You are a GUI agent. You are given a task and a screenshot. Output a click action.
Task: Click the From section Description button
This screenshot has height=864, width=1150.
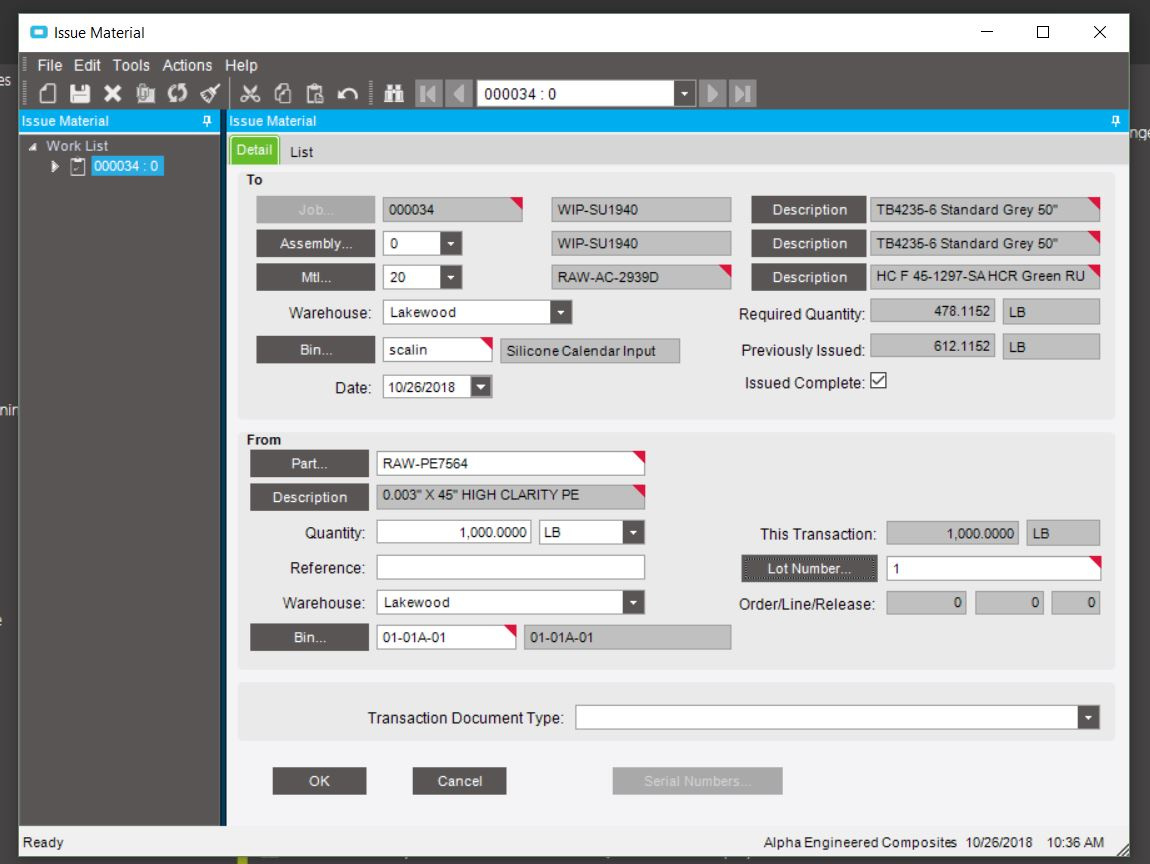click(310, 497)
